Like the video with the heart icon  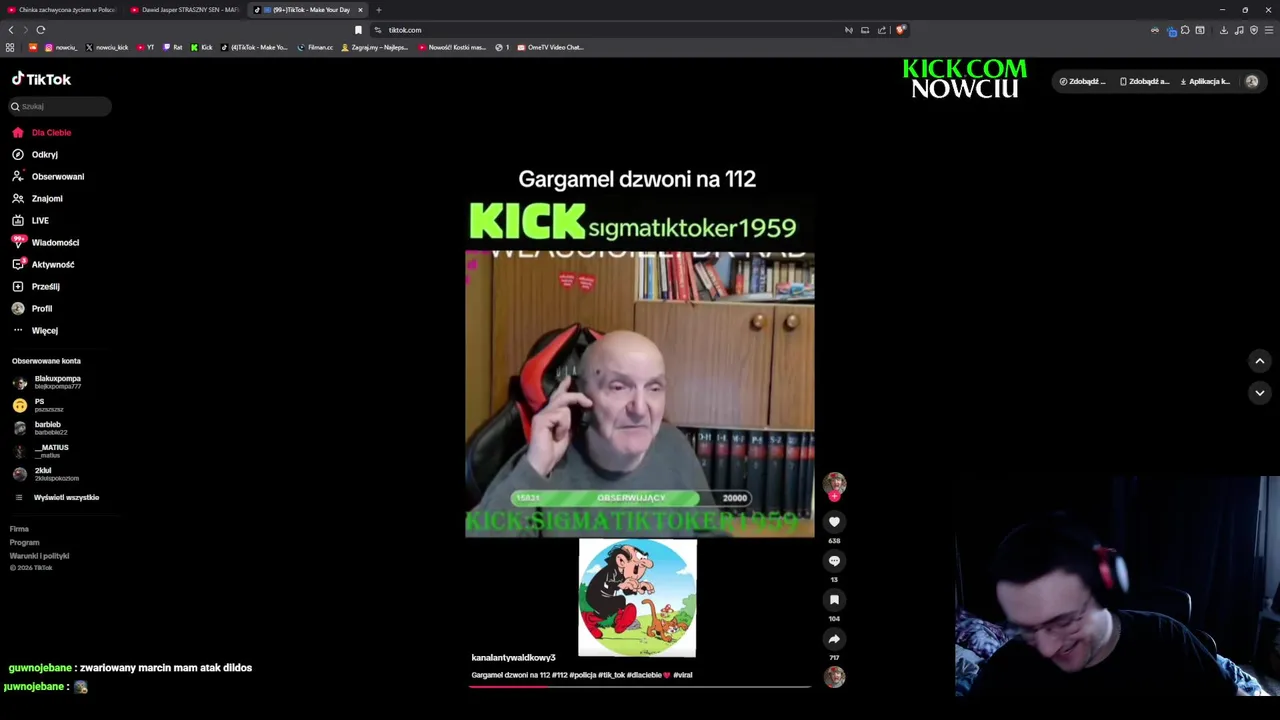(834, 522)
